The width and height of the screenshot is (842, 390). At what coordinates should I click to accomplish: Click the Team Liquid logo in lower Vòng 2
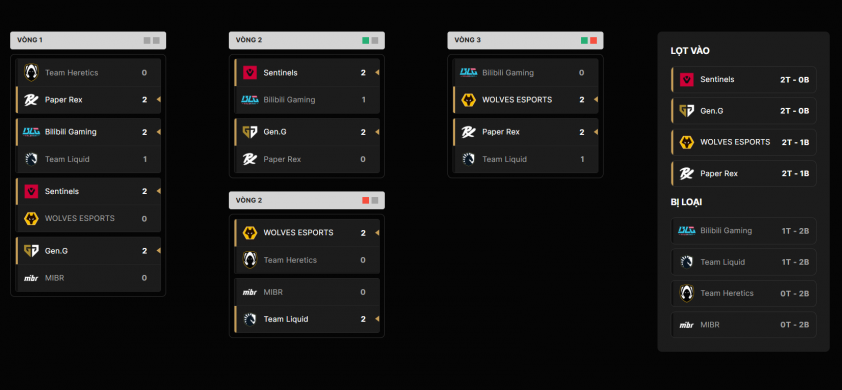pyautogui.click(x=250, y=319)
